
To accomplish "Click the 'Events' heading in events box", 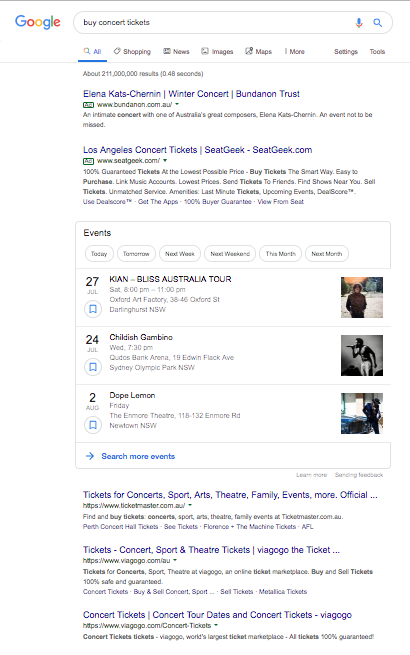I will (x=97, y=233).
